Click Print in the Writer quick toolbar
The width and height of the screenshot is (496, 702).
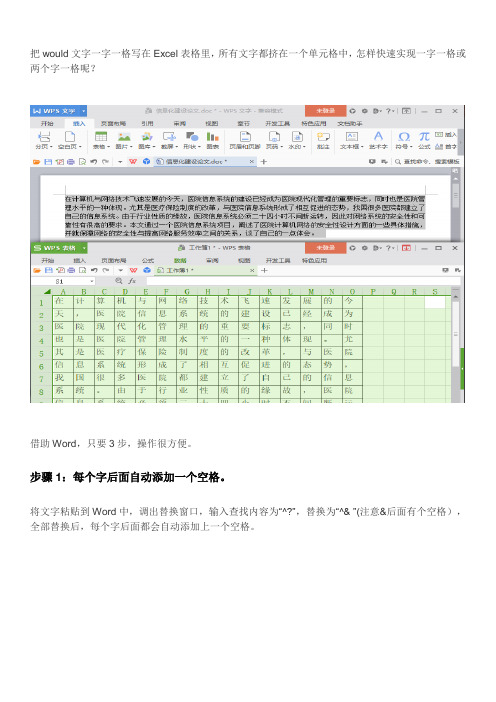click(x=71, y=162)
